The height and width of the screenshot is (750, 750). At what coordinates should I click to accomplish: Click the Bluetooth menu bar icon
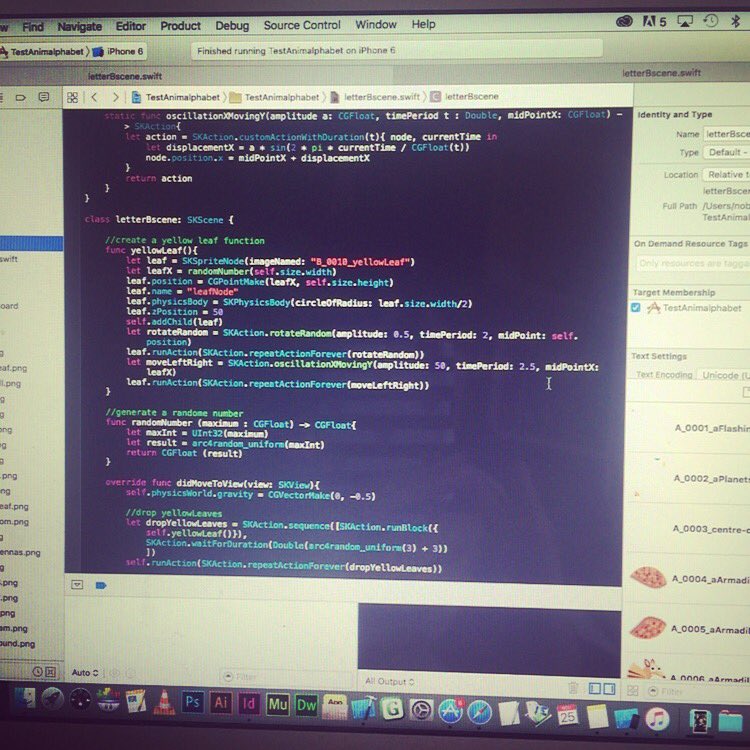735,21
